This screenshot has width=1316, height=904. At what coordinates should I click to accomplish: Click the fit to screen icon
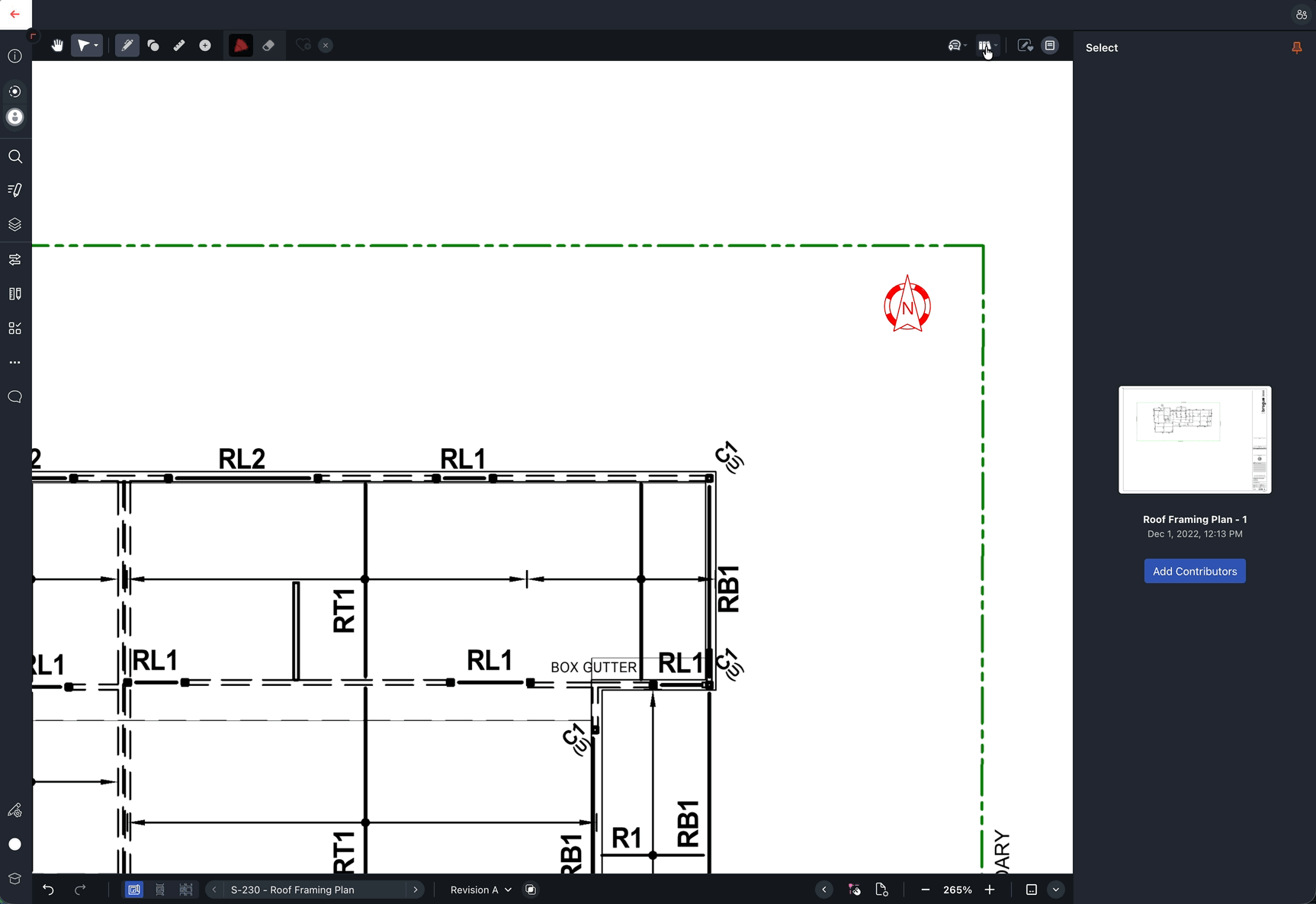pyautogui.click(x=1032, y=890)
